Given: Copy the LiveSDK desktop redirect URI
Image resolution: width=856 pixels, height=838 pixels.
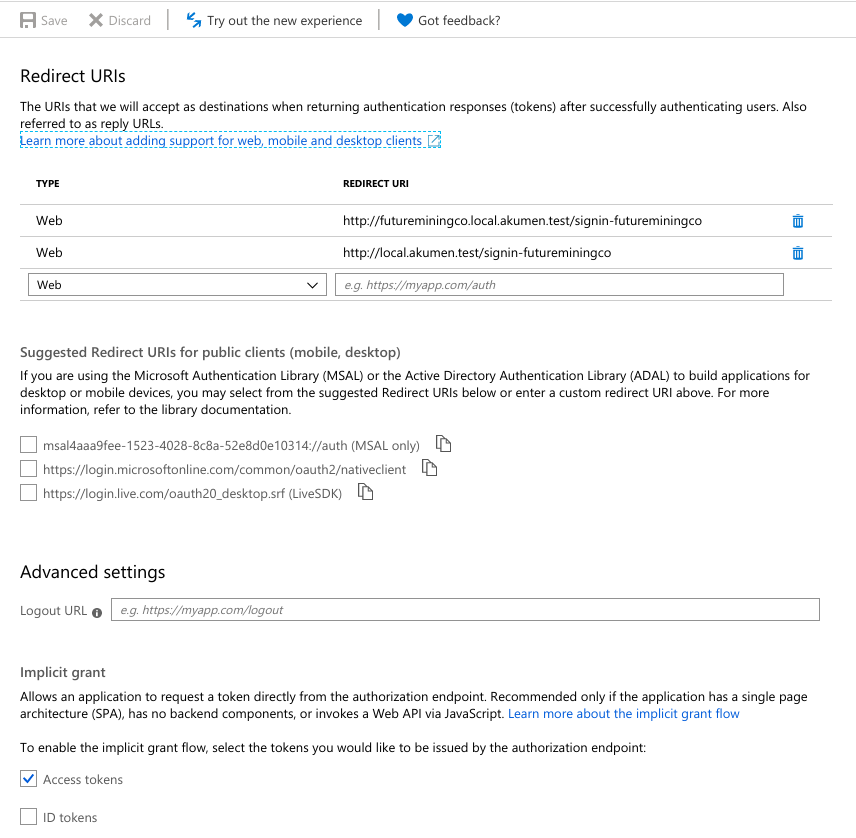Looking at the screenshot, I should pos(366,492).
